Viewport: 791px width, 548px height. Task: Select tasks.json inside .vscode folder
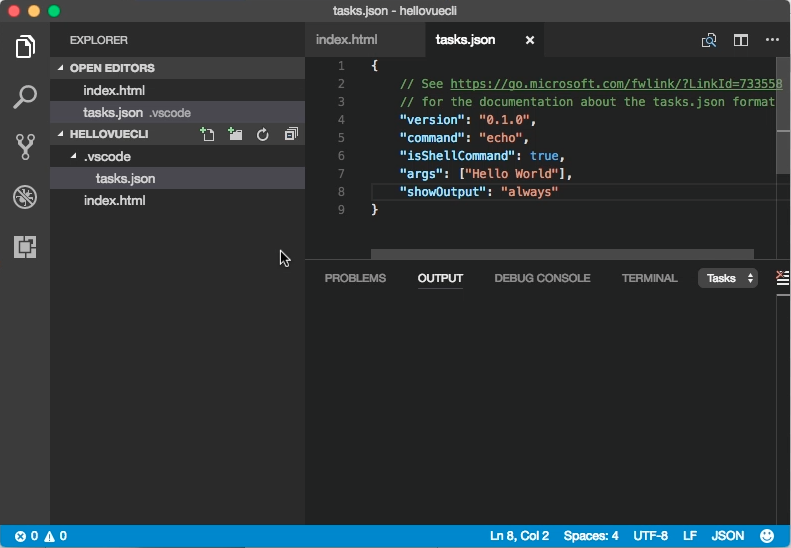[x=178, y=178]
